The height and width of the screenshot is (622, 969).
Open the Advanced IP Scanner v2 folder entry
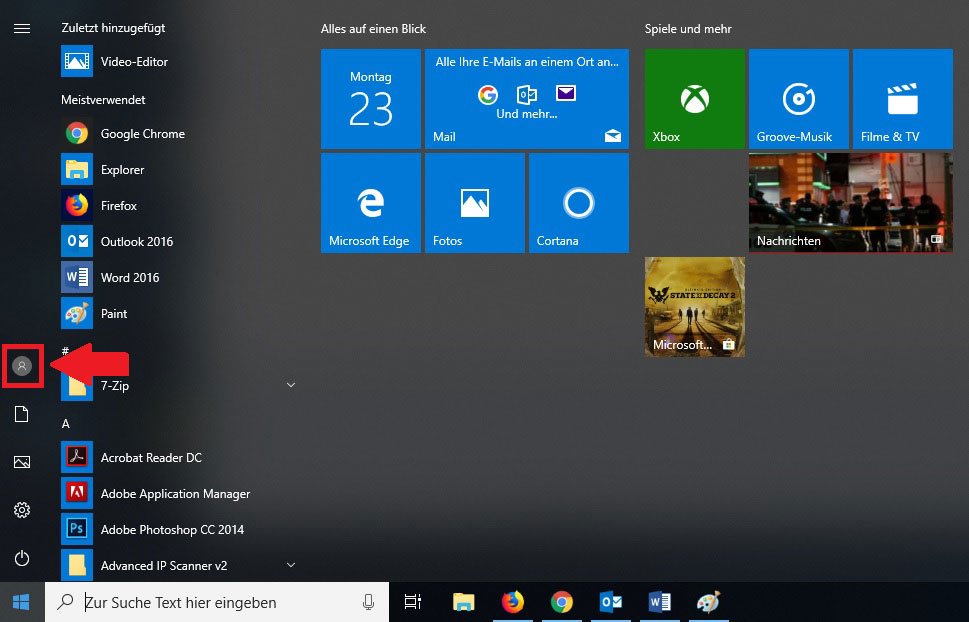(x=179, y=565)
